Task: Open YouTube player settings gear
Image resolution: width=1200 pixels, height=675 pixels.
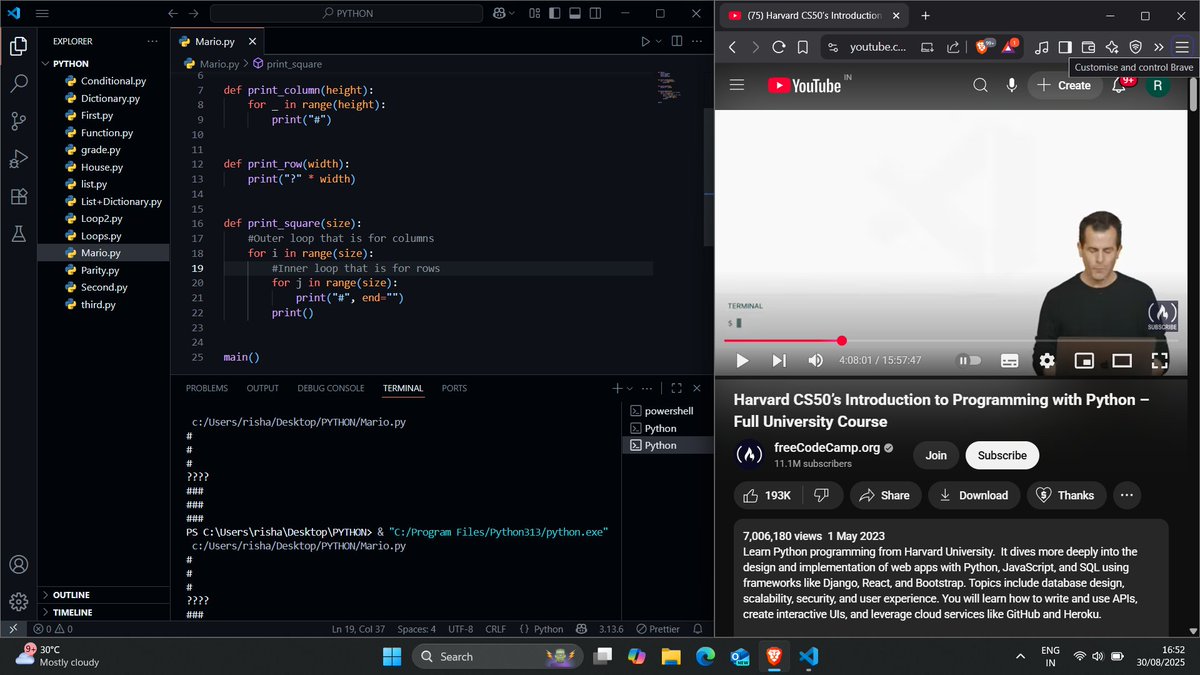Action: [x=1047, y=360]
